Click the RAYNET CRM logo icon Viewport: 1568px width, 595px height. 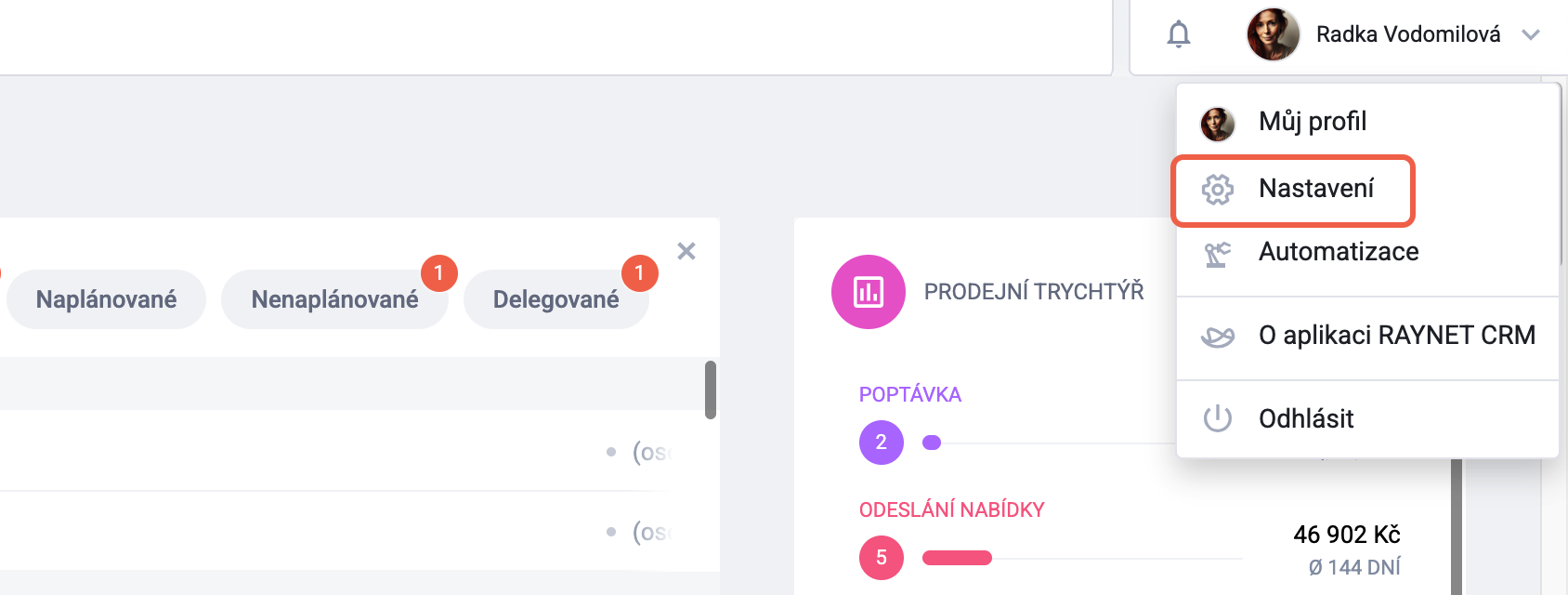coord(1217,337)
